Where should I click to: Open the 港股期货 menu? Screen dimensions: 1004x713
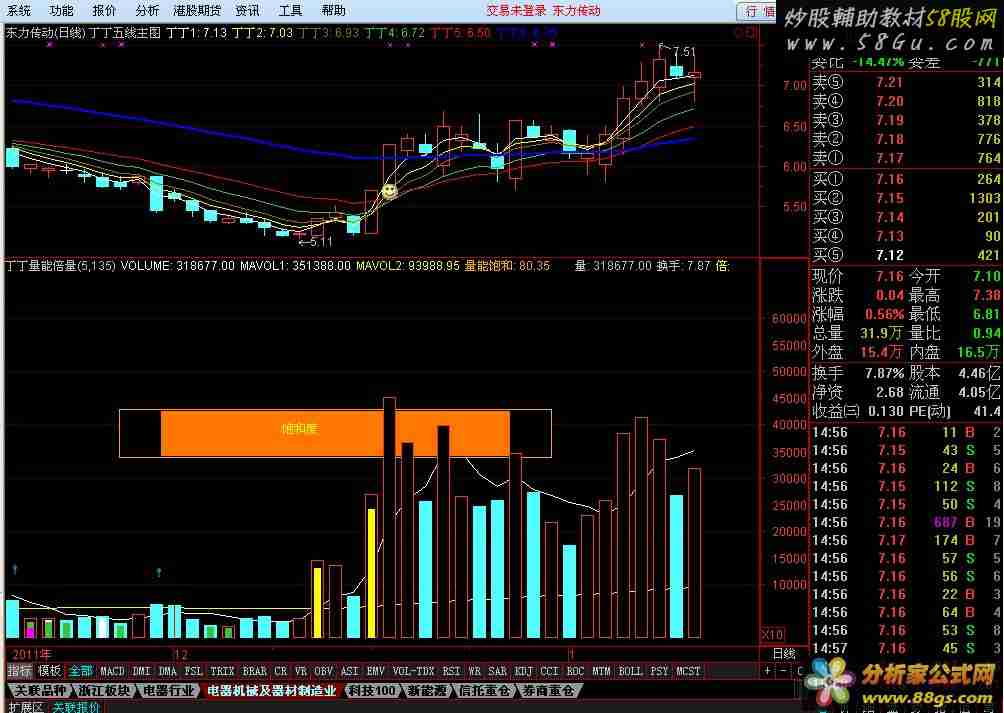click(197, 10)
